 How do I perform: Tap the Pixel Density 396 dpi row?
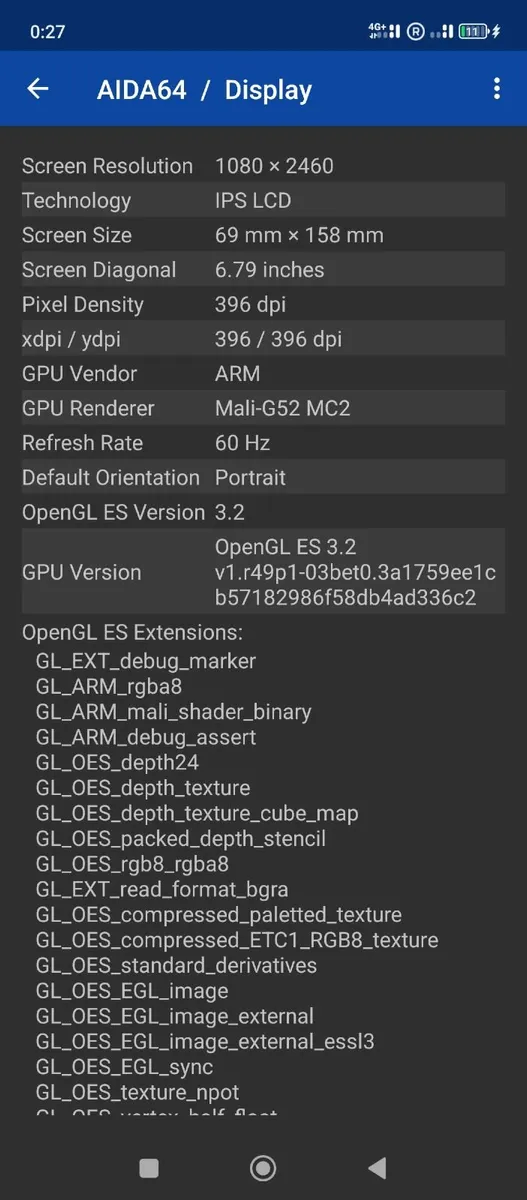(263, 304)
